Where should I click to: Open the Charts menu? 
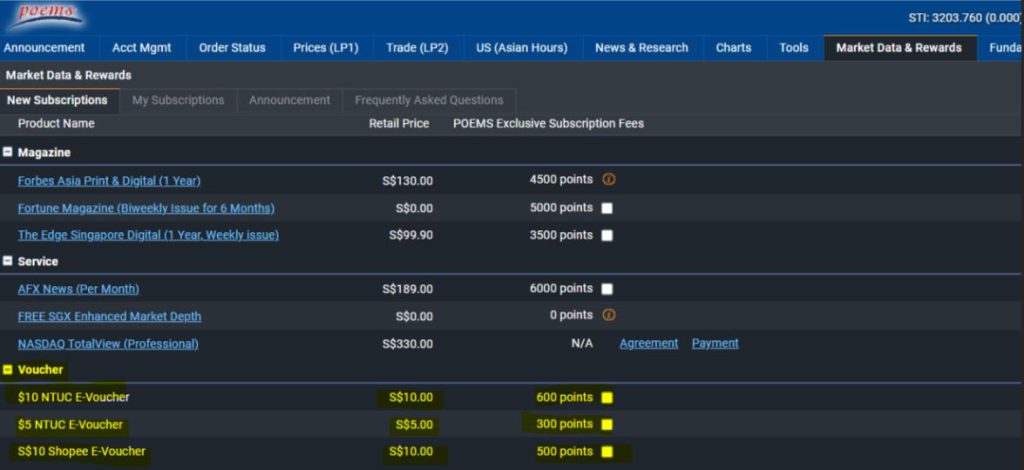tap(733, 48)
